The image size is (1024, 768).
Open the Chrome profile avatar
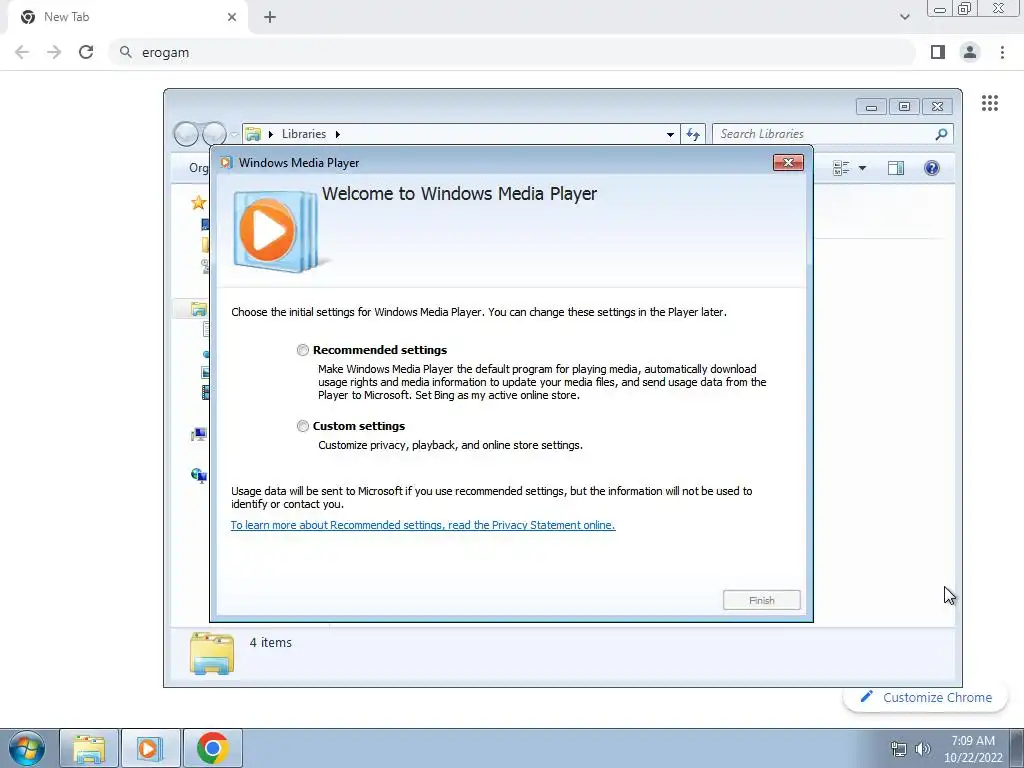coord(970,52)
